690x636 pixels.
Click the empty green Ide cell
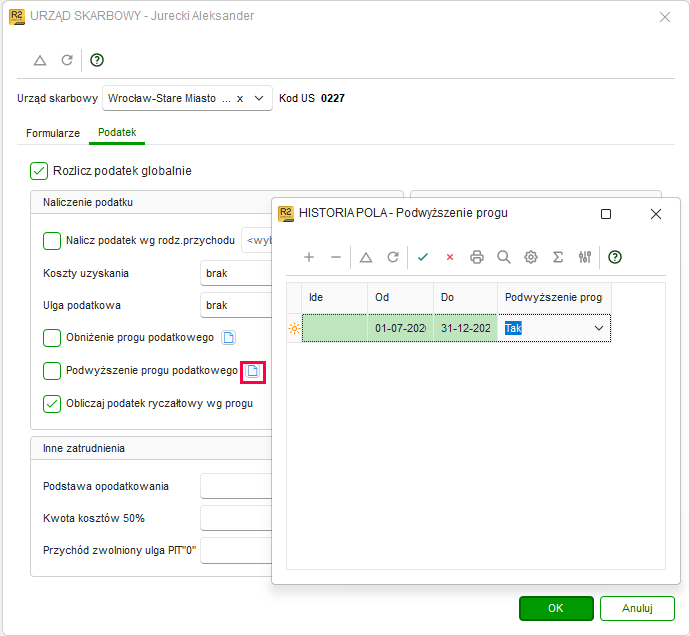(334, 328)
